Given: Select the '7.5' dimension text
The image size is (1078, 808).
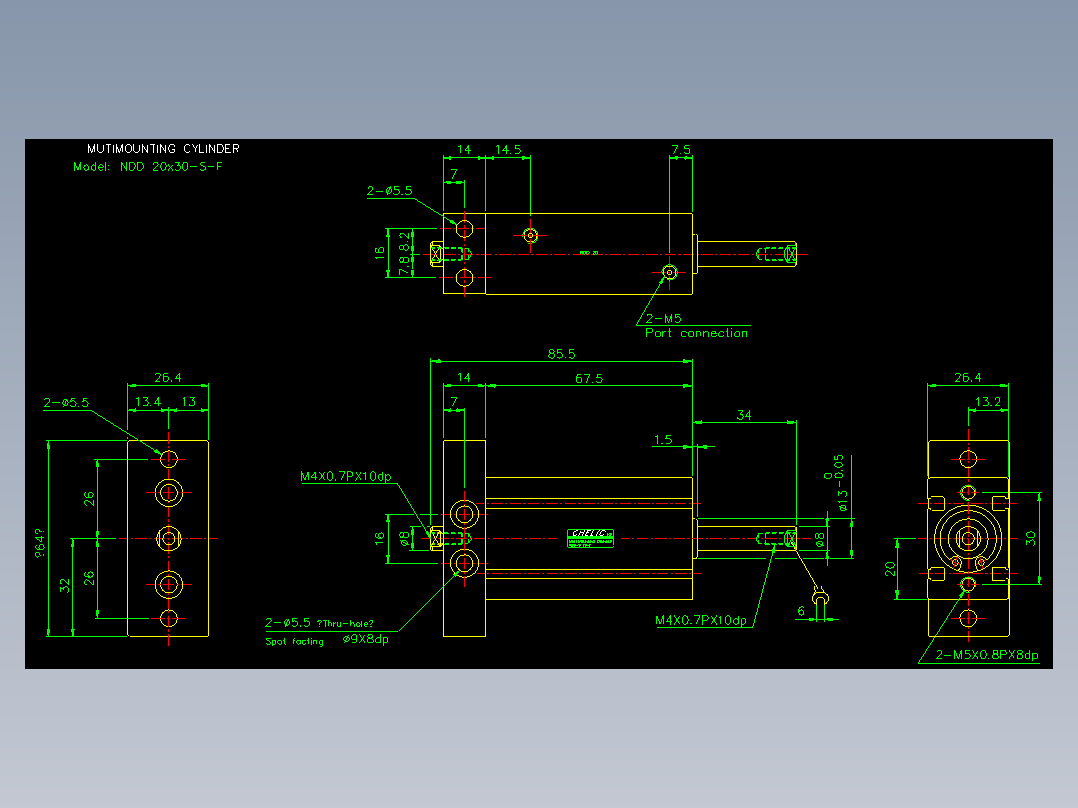Looking at the screenshot, I should [x=681, y=149].
